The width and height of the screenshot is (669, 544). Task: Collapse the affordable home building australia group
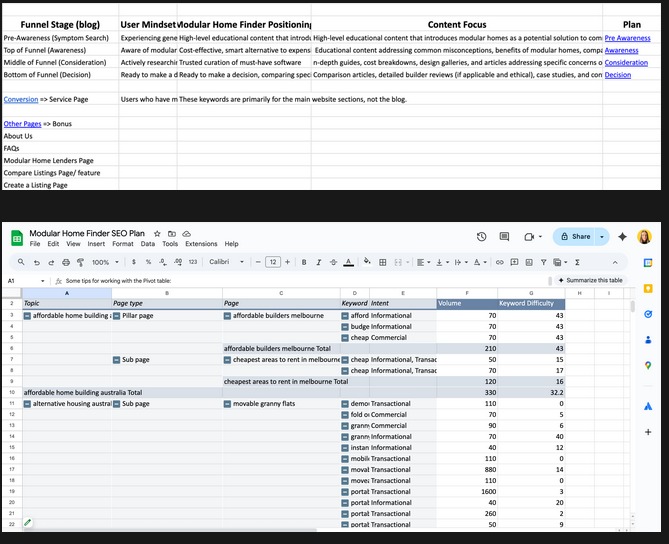coord(27,315)
